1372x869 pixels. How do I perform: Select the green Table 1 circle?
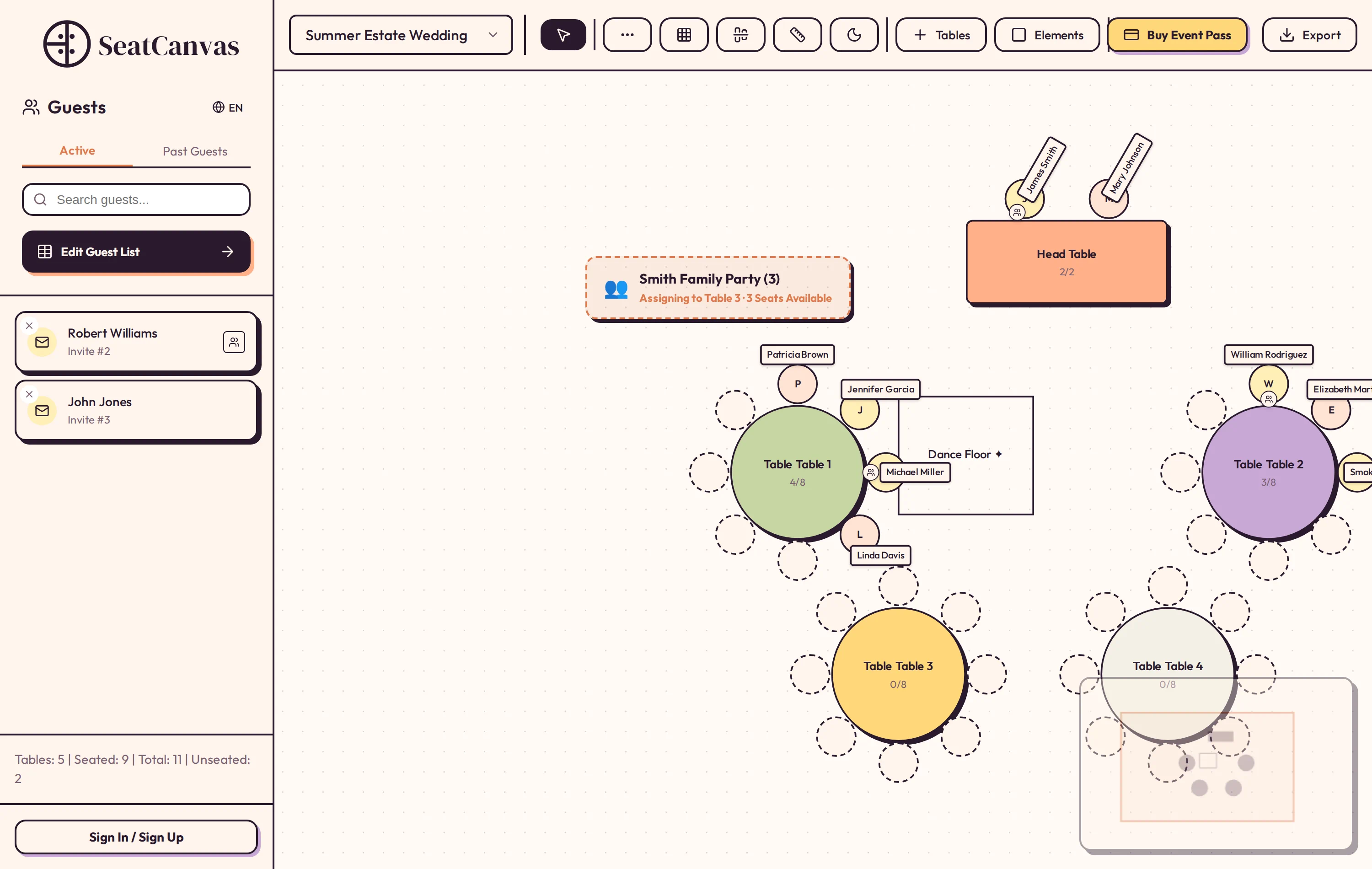click(x=797, y=472)
